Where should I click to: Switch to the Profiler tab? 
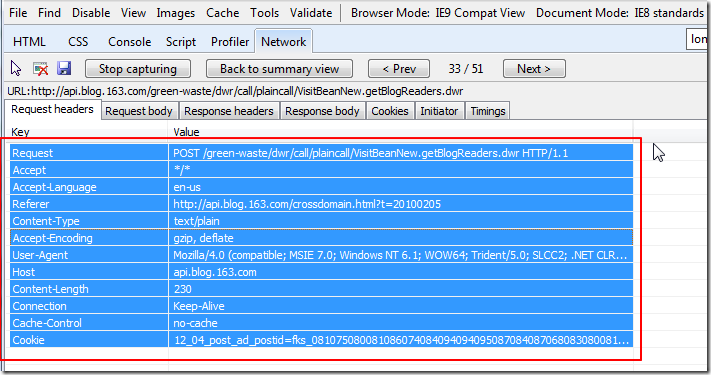[230, 42]
